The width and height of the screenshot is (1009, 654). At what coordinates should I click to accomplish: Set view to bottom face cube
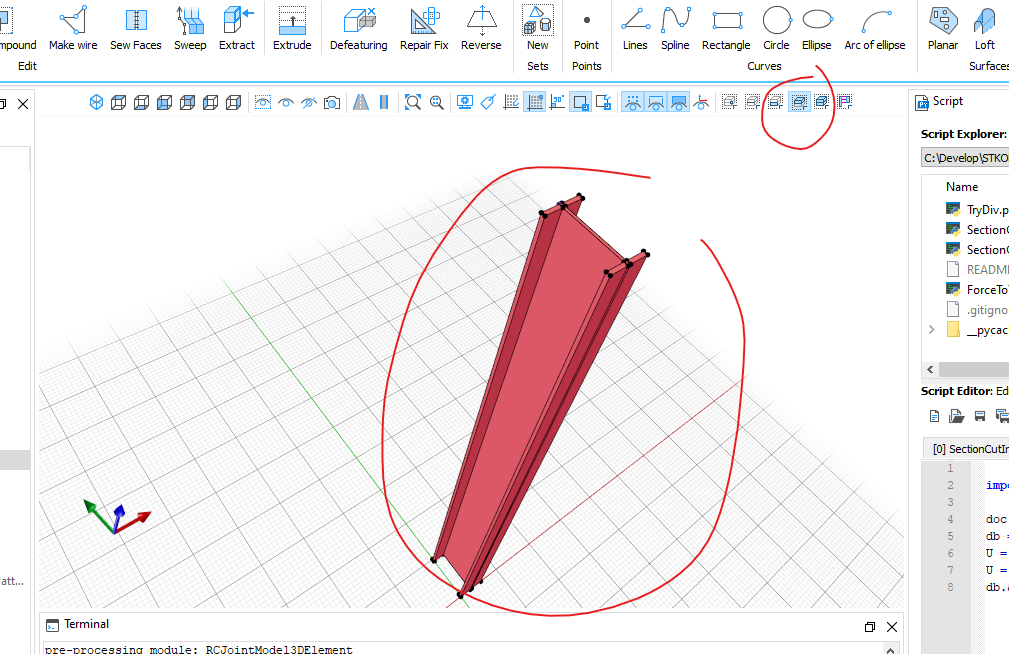[142, 102]
